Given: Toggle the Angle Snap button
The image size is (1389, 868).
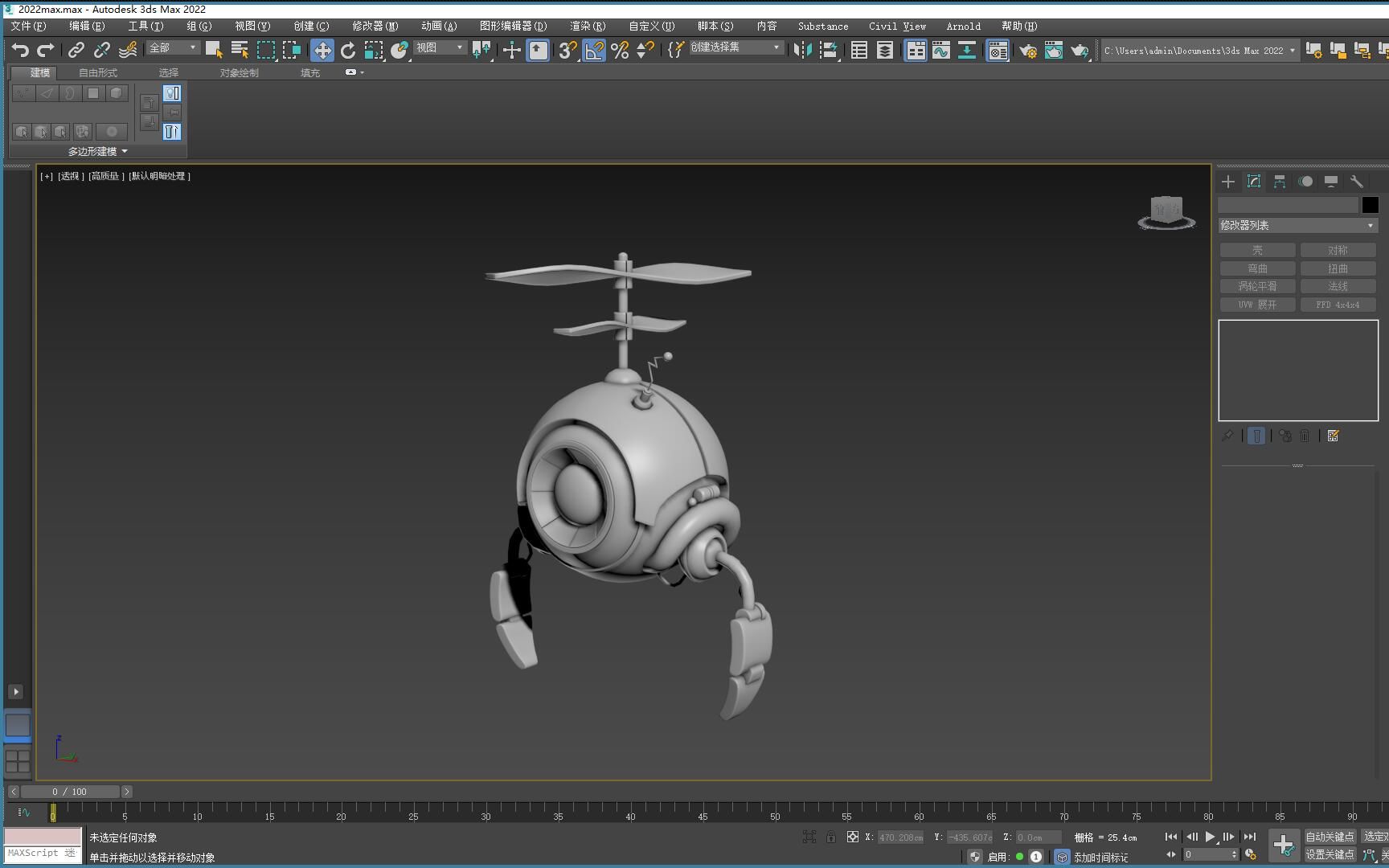Looking at the screenshot, I should (x=594, y=50).
